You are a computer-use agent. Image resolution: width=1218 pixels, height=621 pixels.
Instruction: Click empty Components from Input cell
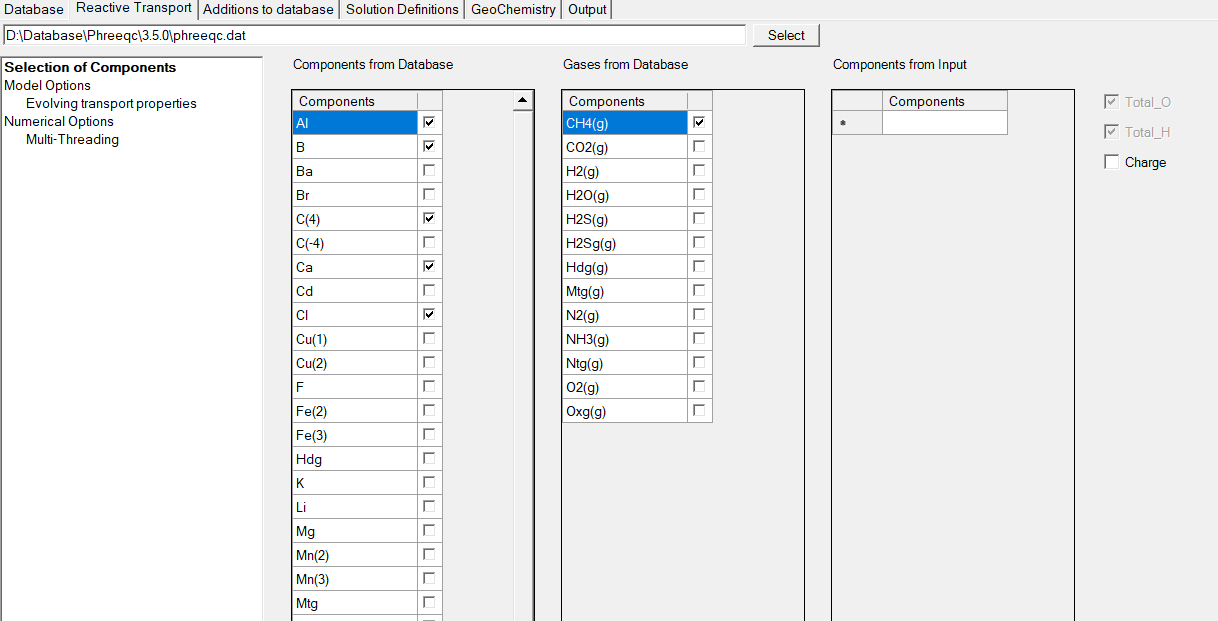(944, 123)
